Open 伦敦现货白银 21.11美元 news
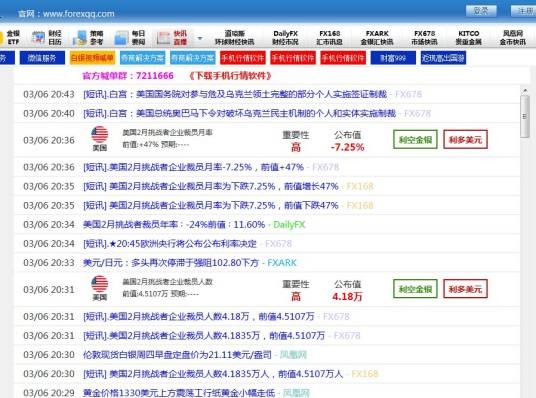Viewport: 536px width, 398px height. click(177, 355)
